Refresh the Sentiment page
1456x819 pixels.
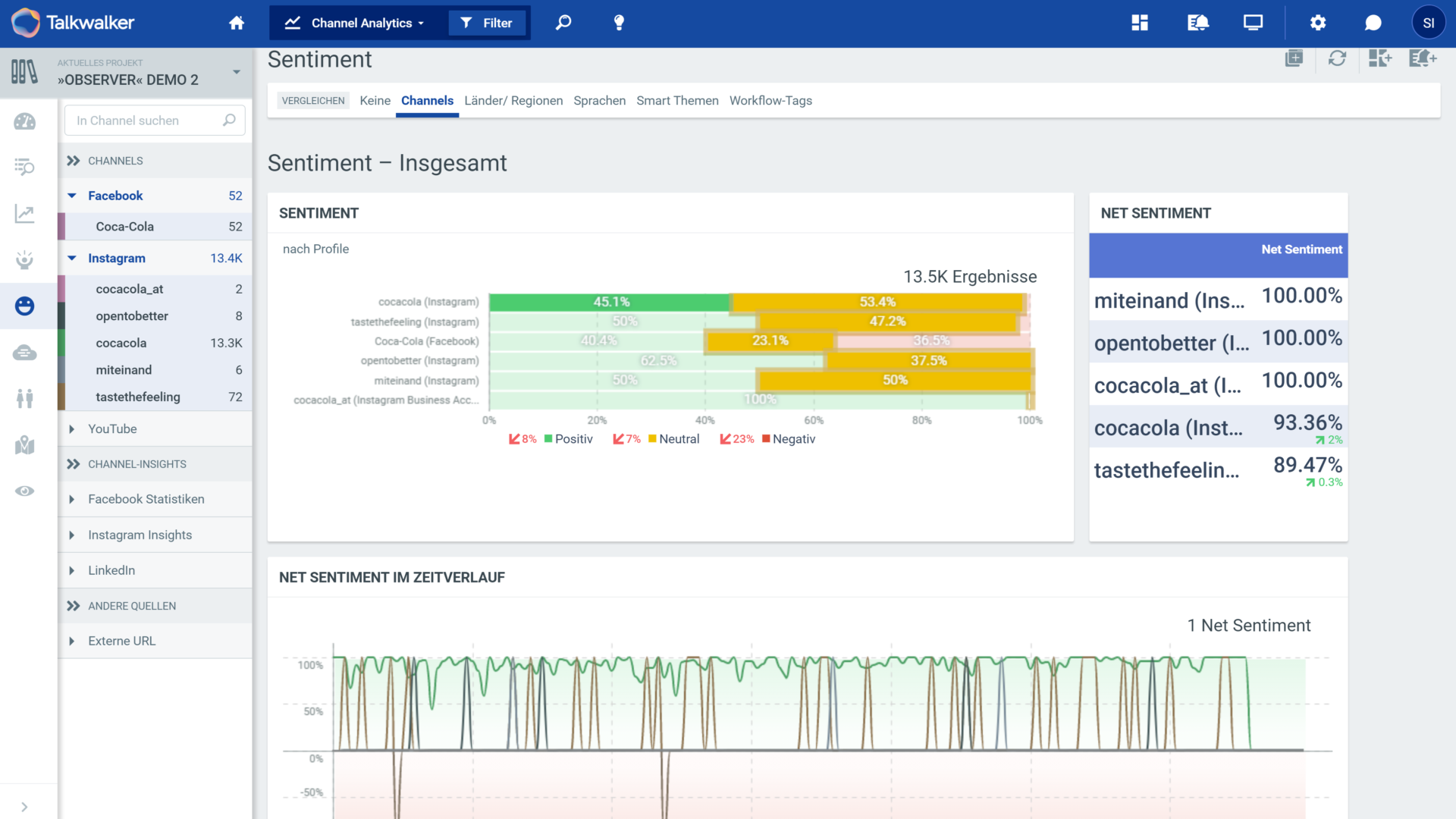[x=1337, y=58]
